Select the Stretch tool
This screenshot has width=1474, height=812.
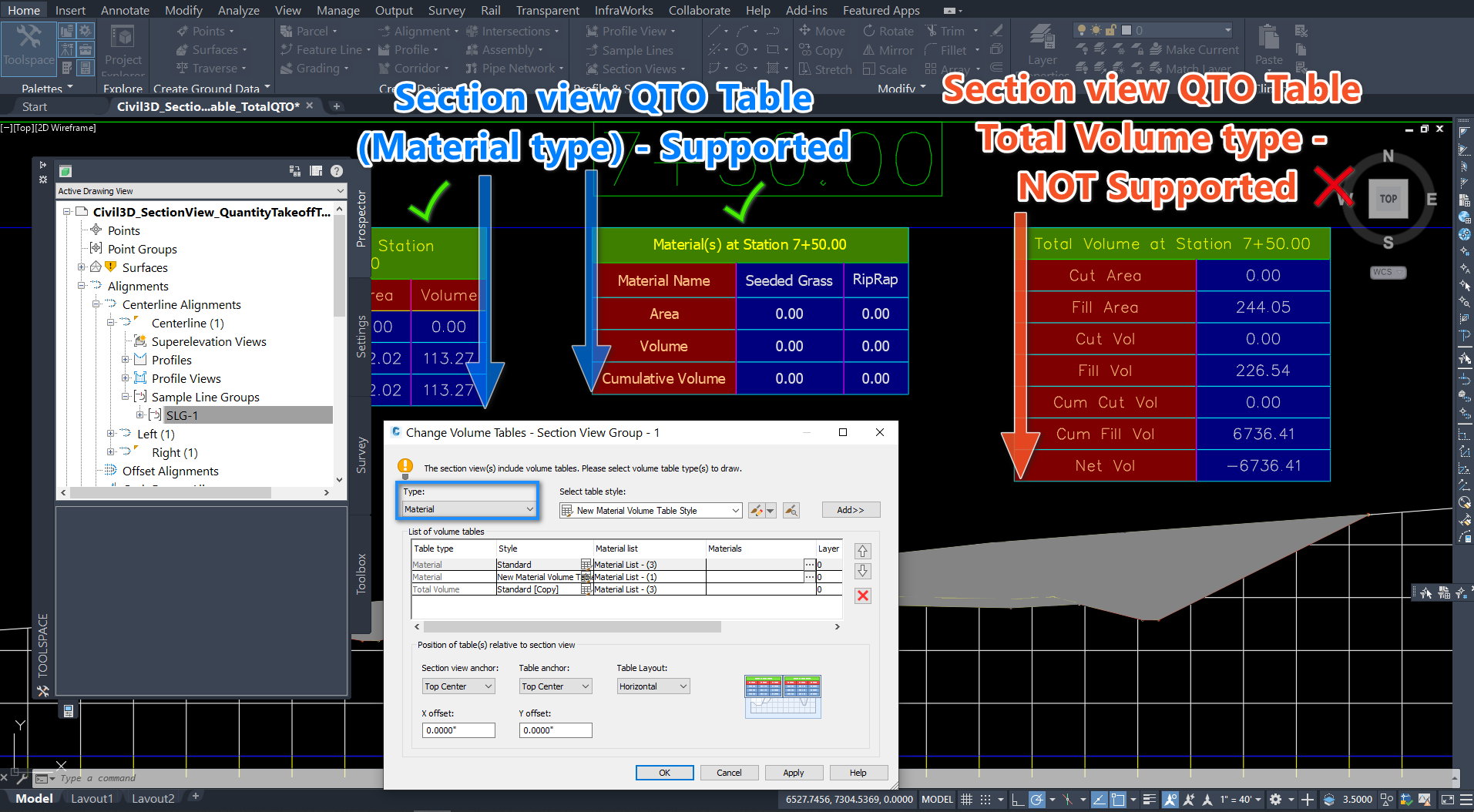[x=824, y=69]
